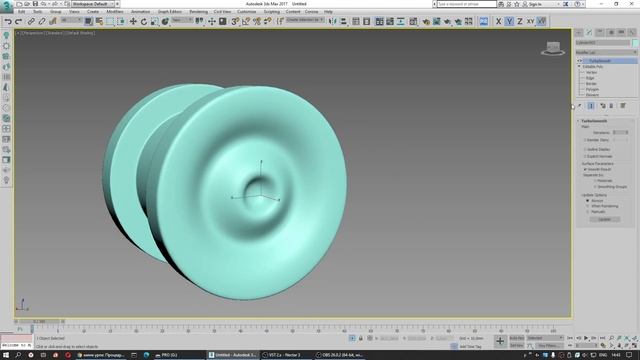This screenshot has width=640, height=360.
Task: Enable the Explicit Normals checkbox
Action: pyautogui.click(x=585, y=156)
